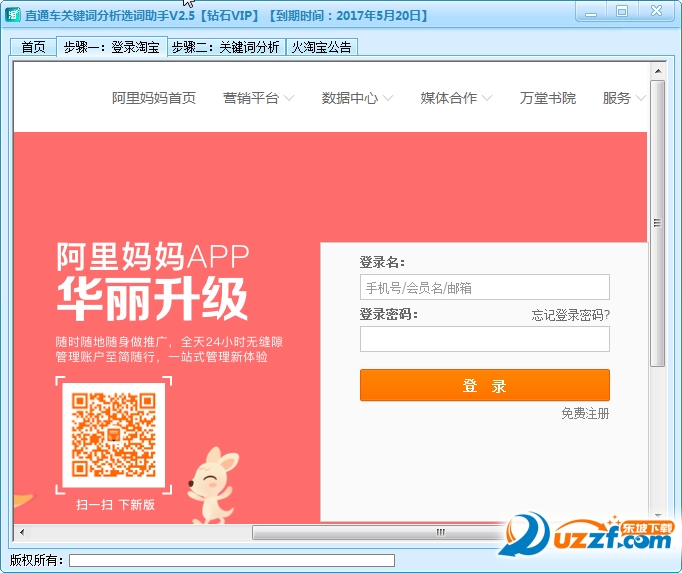Focus the 登录密码 input field

(x=485, y=339)
